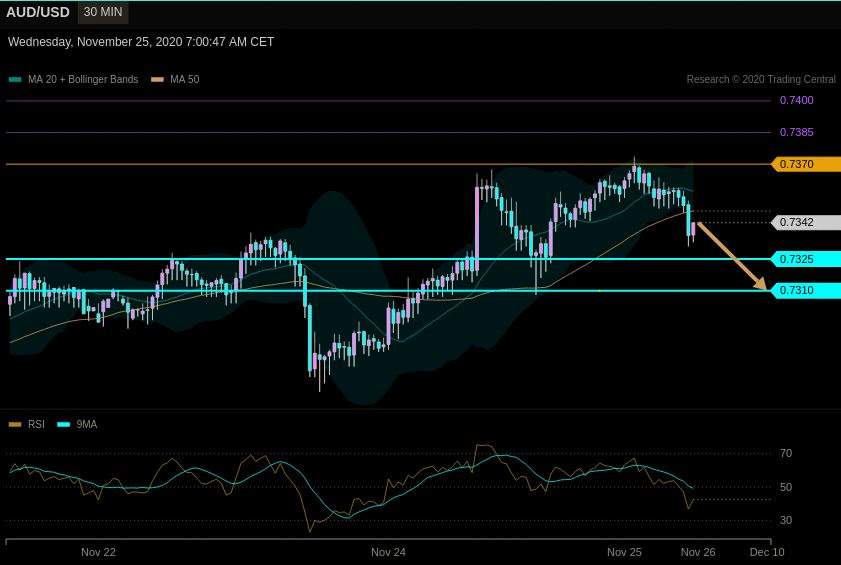Screen dimensions: 841x565
Task: Click the Nov 22 date axis label
Action: (x=98, y=552)
